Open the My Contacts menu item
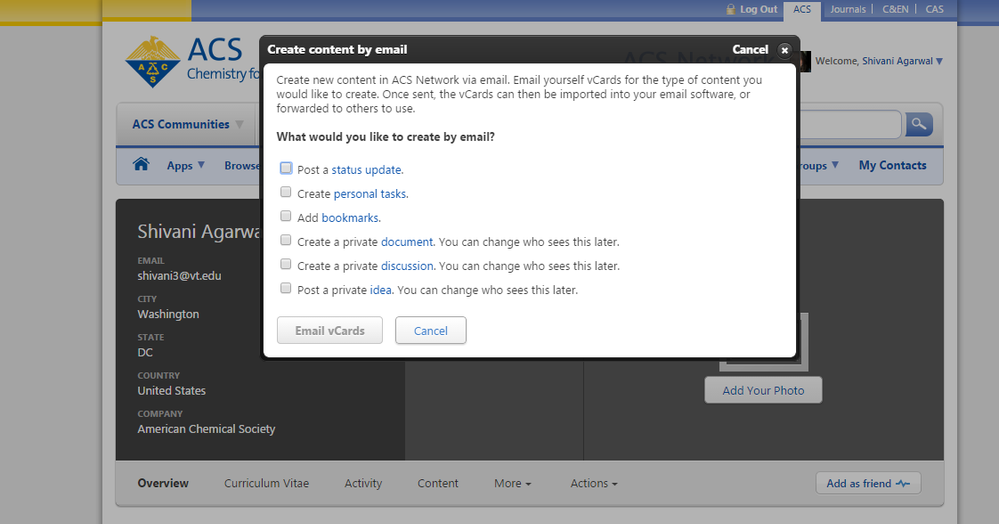Image resolution: width=999 pixels, height=524 pixels. click(892, 166)
